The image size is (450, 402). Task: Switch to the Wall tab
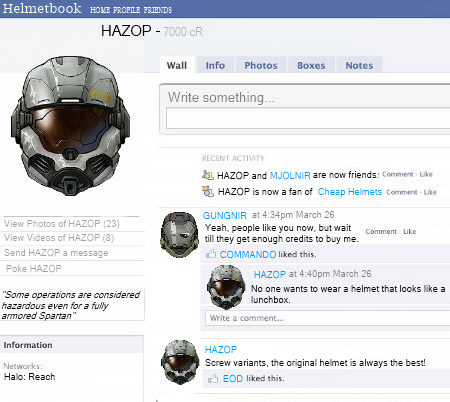[x=177, y=65]
